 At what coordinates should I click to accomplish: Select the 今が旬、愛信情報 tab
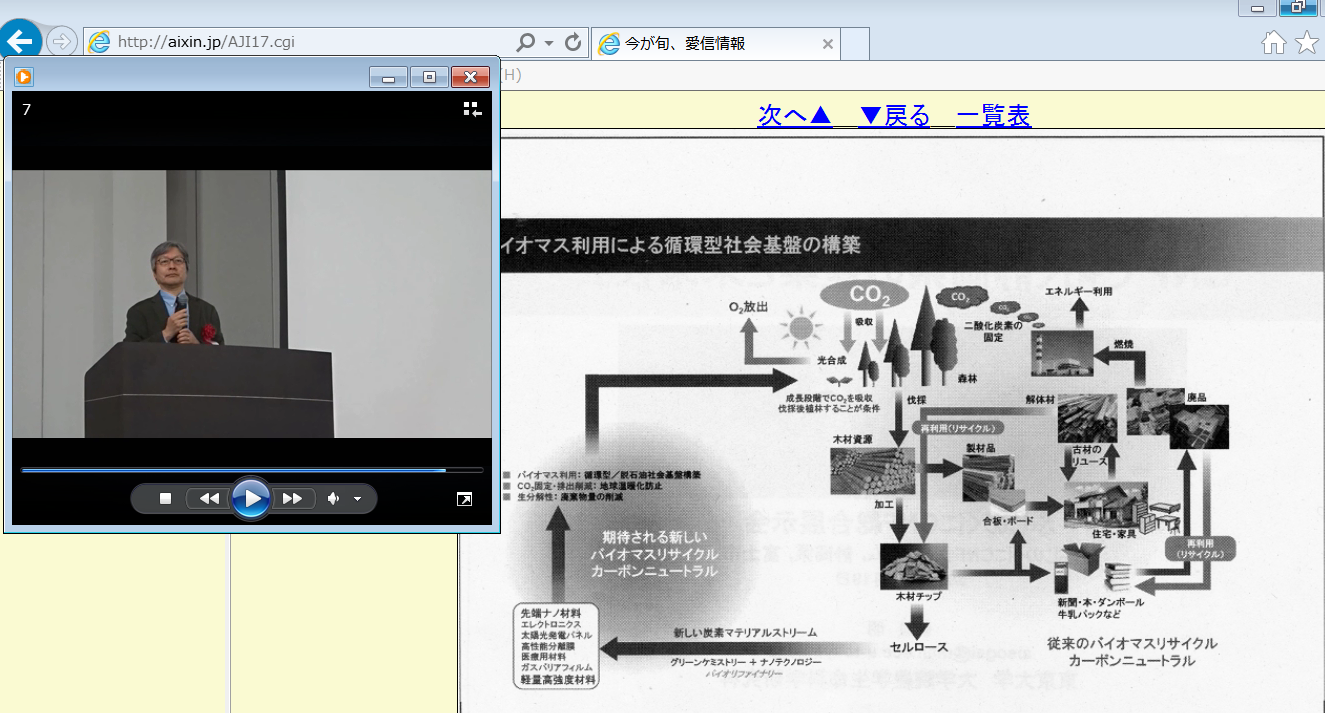(x=716, y=44)
